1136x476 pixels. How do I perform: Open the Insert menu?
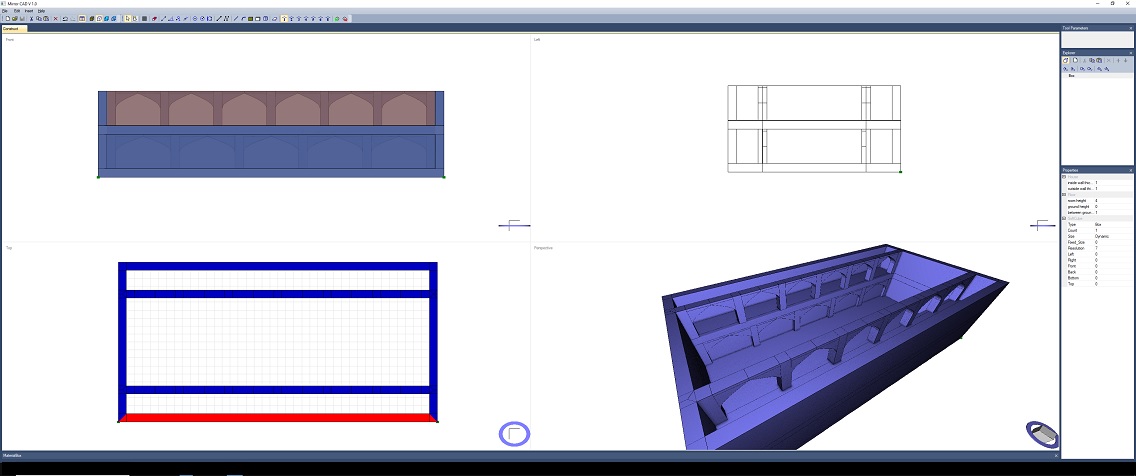click(29, 11)
